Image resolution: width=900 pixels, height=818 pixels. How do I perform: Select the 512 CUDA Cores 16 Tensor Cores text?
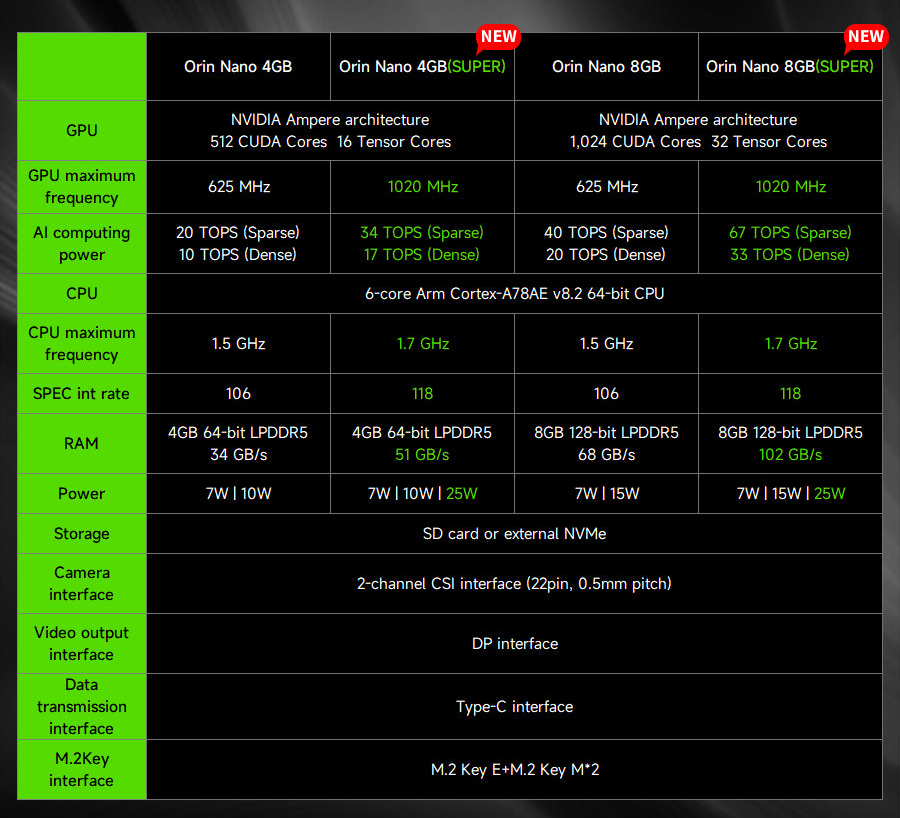[x=331, y=142]
